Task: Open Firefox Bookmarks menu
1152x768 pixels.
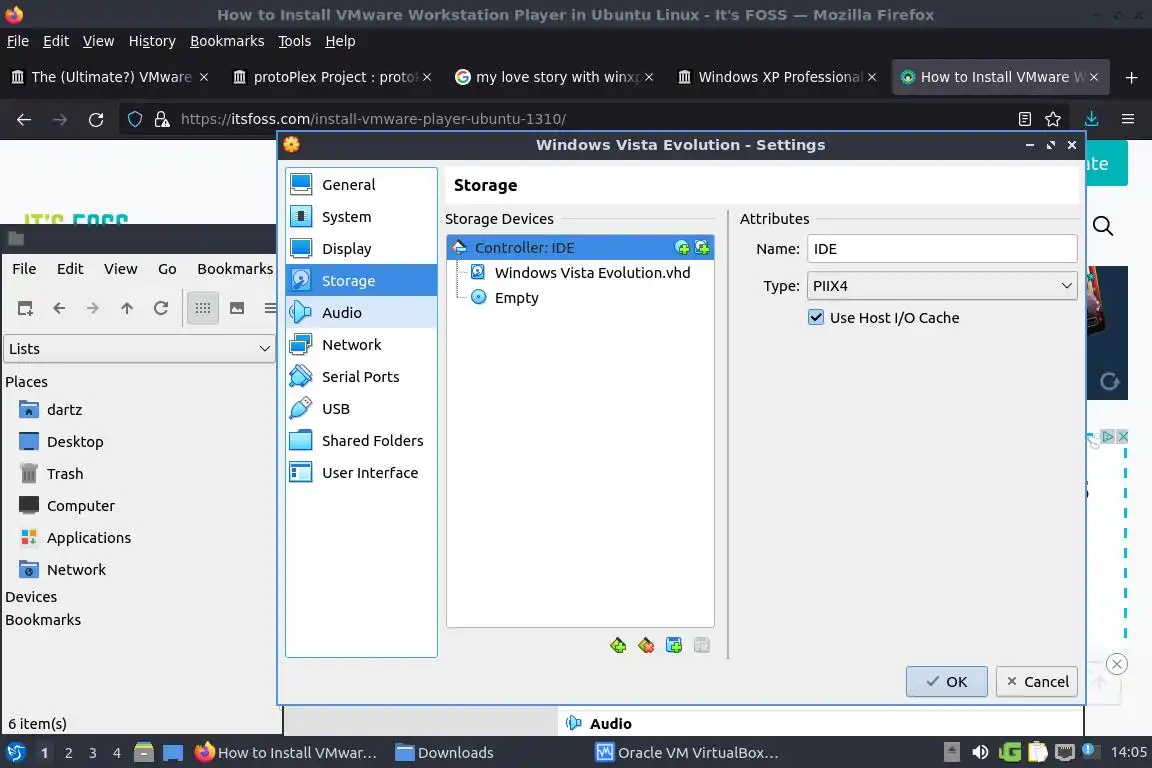Action: point(227,41)
